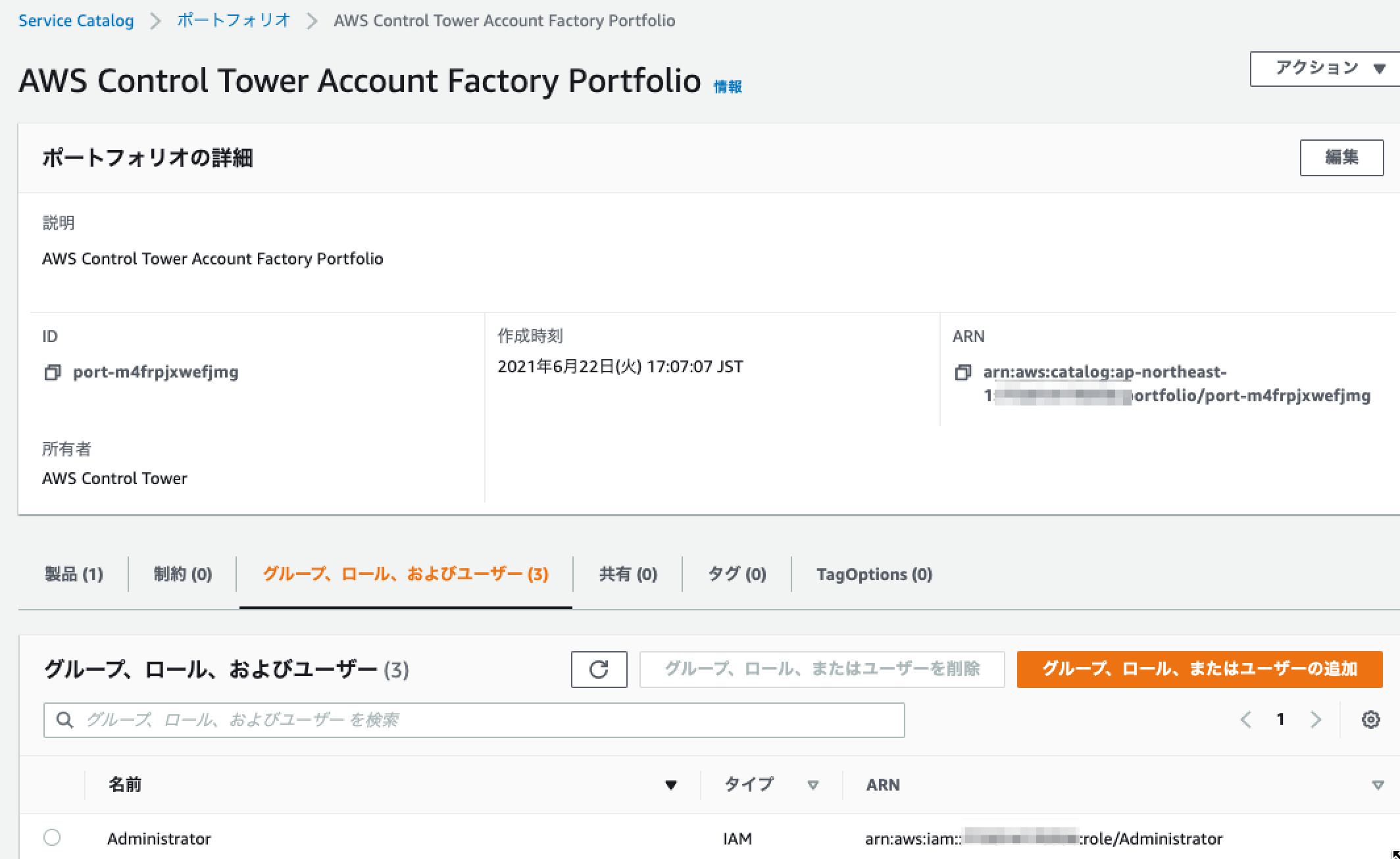Copy the portfolio ID with the copy icon
Screen dimensions: 1400x859
tap(52, 372)
